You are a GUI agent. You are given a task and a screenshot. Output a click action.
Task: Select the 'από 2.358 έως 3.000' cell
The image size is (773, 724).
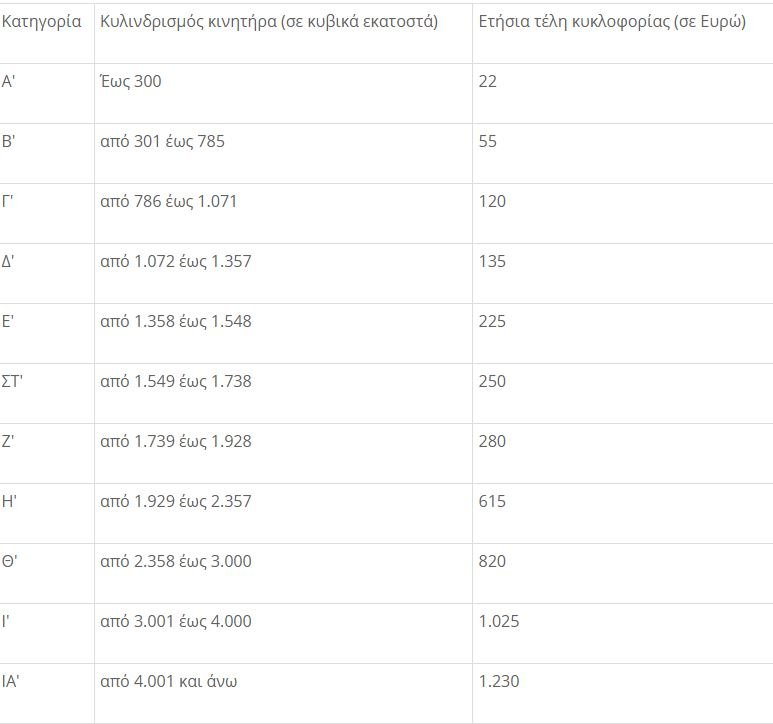[176, 561]
